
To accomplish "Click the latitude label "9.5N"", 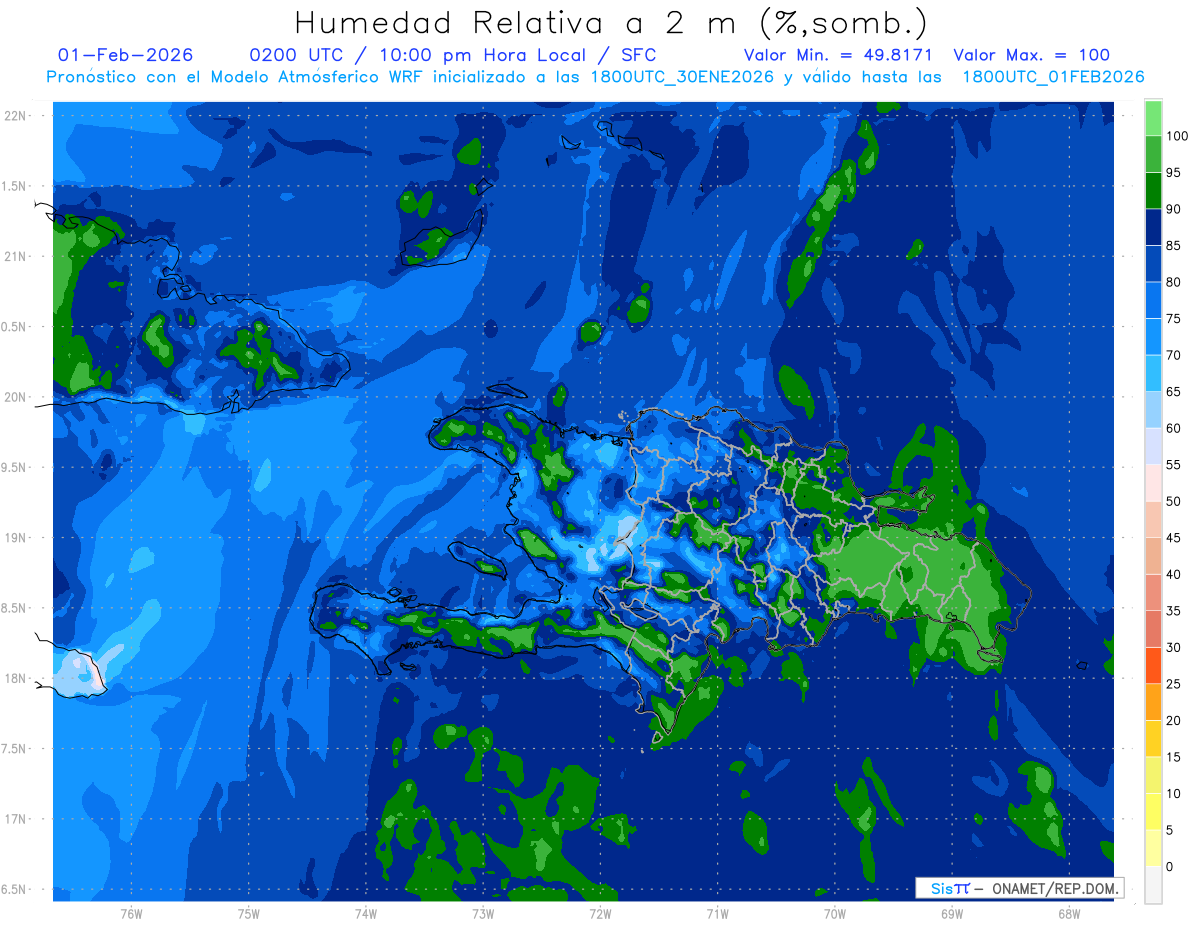I will click(x=15, y=467).
